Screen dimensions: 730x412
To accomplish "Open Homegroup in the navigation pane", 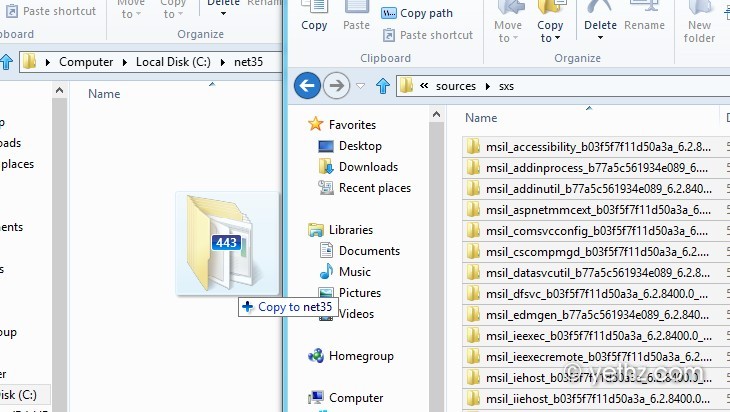I will tap(361, 356).
